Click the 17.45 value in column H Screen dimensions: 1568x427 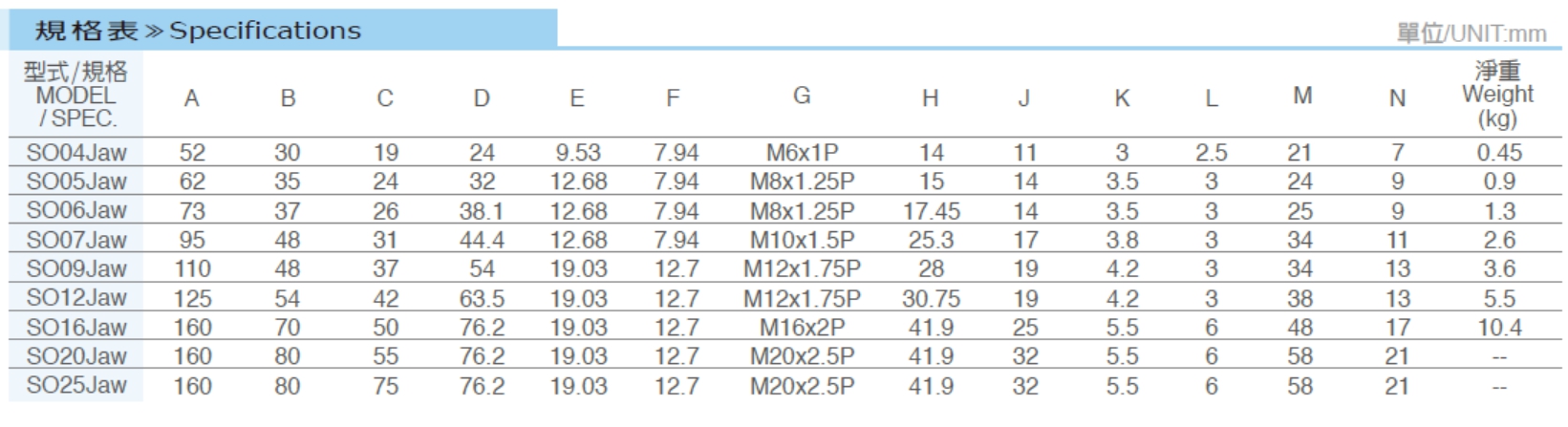(x=932, y=211)
